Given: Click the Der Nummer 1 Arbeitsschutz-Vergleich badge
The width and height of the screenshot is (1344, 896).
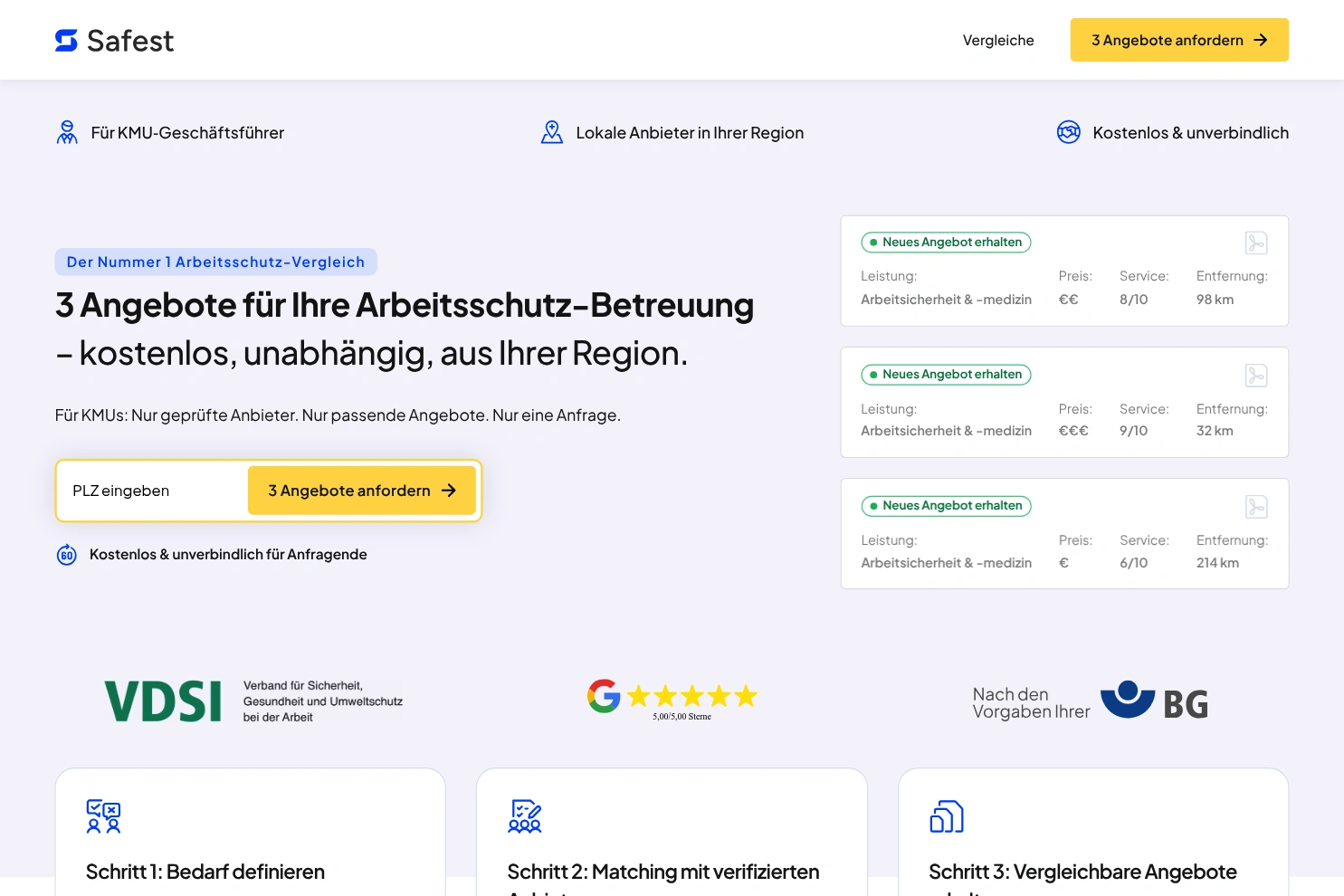Looking at the screenshot, I should 215,262.
